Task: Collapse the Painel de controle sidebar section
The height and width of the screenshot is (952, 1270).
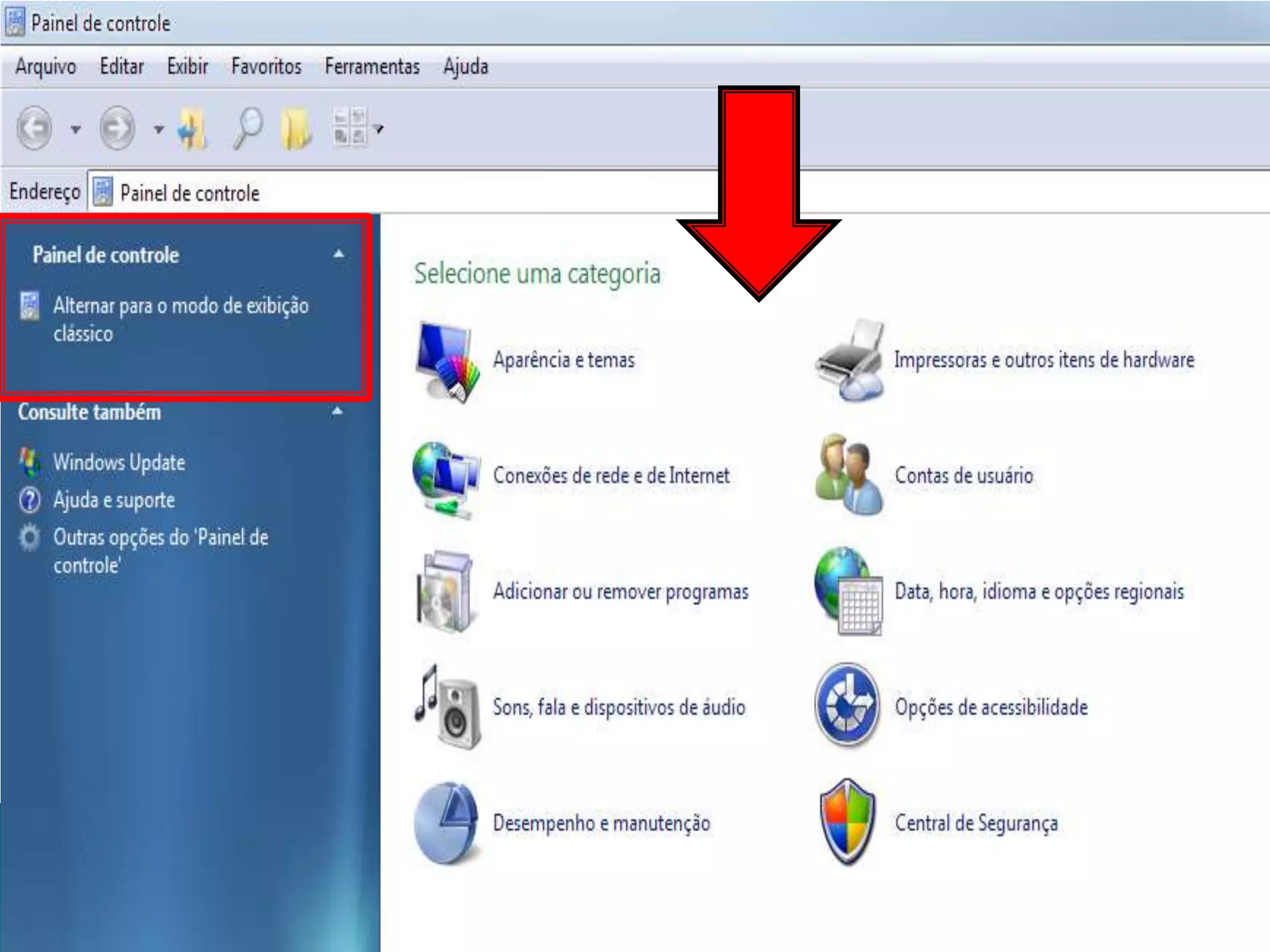Action: click(x=339, y=254)
